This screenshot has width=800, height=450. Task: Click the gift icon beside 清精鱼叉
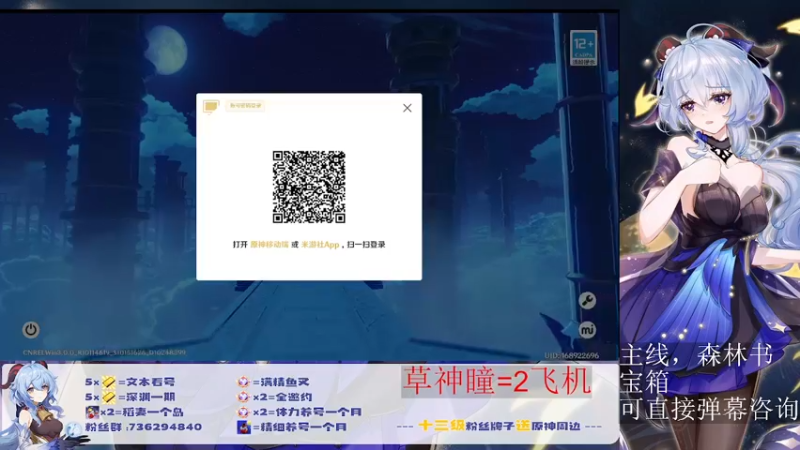coord(244,382)
